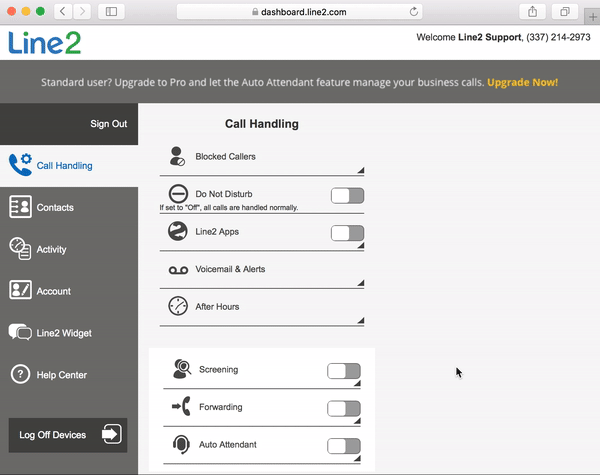Click the browser forward arrow
Image resolution: width=600 pixels, height=475 pixels.
click(82, 12)
